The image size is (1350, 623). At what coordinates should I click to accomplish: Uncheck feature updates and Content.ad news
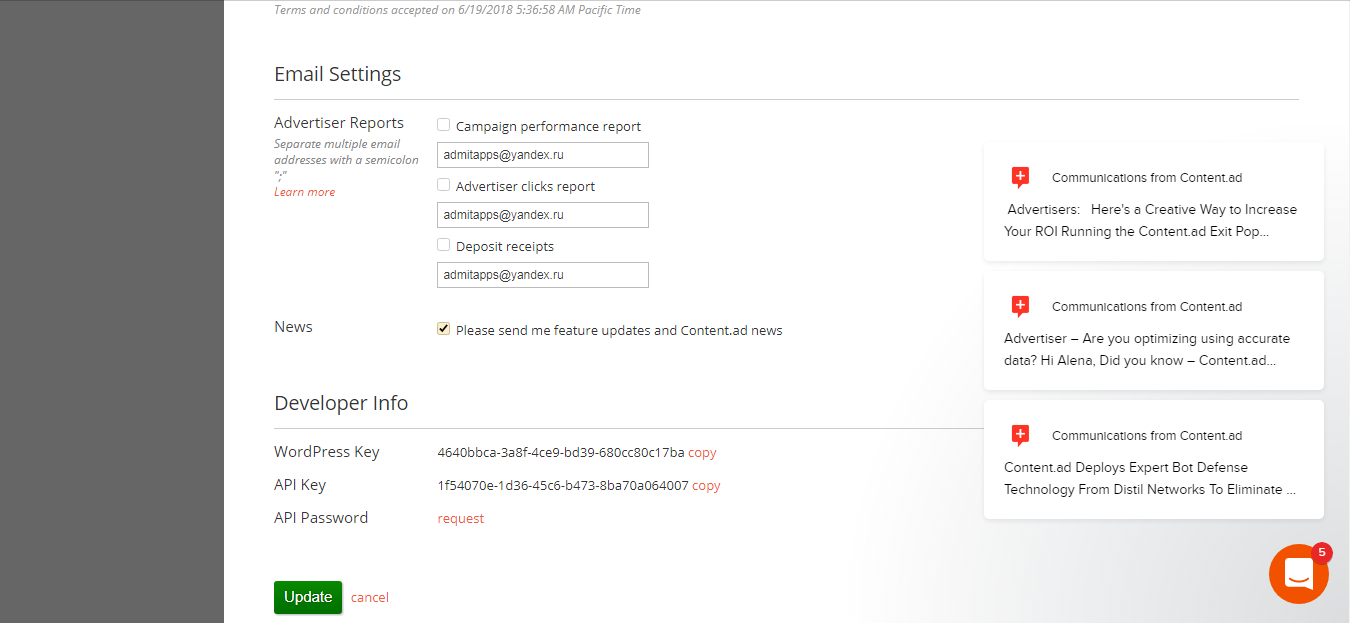[x=444, y=329]
